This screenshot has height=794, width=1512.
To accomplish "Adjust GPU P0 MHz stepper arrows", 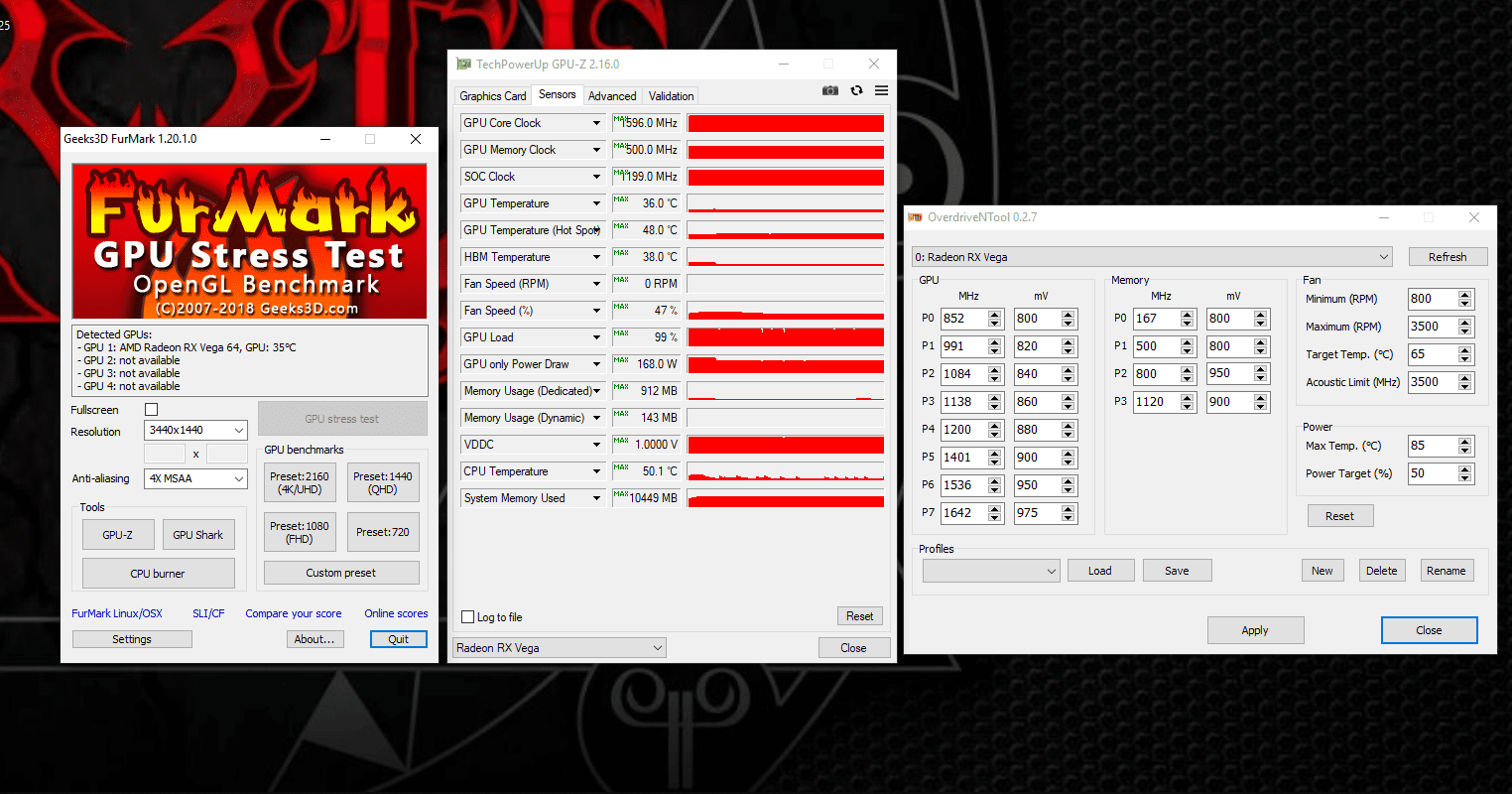I will 995,319.
